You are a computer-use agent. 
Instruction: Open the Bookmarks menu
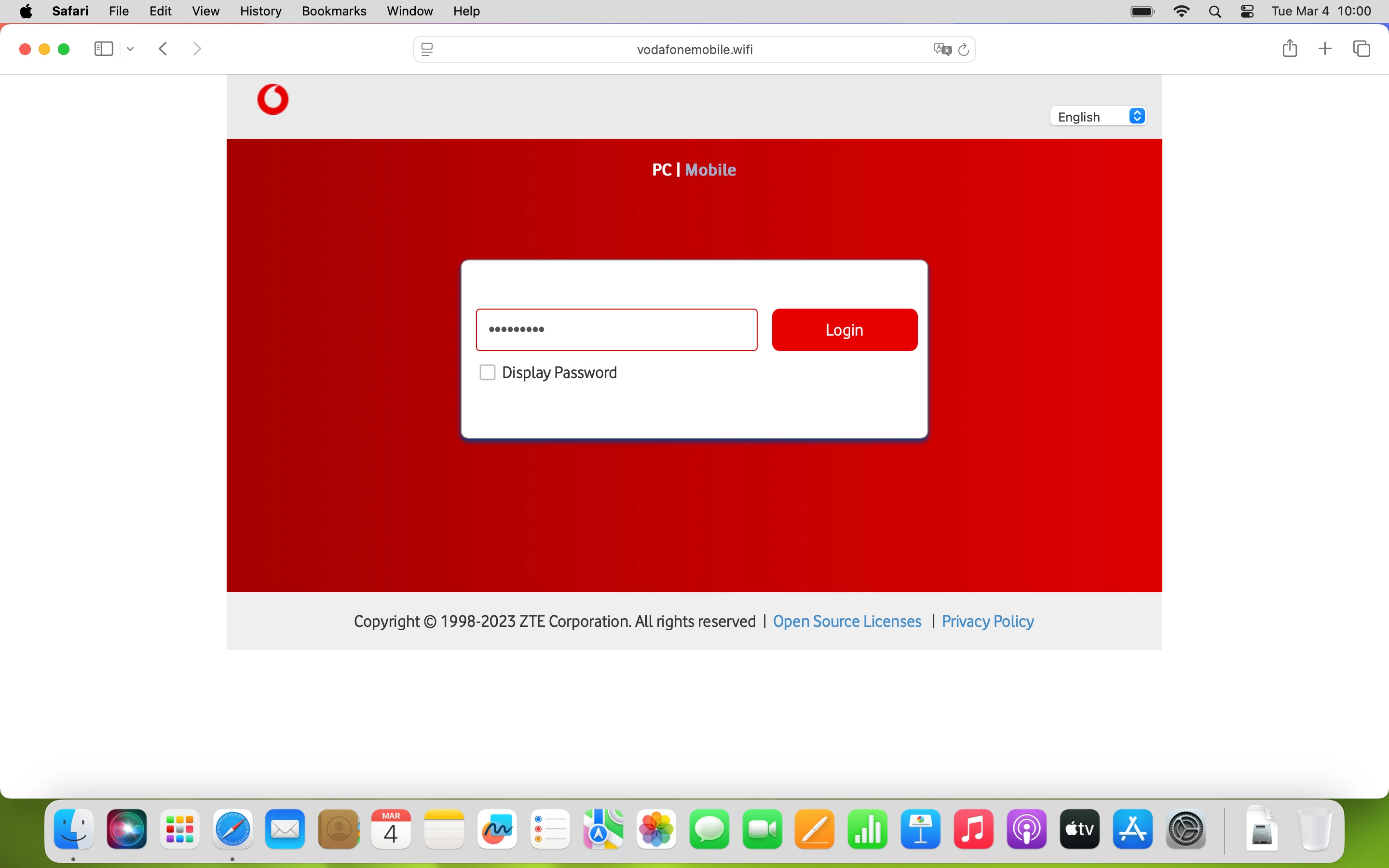pos(334,12)
